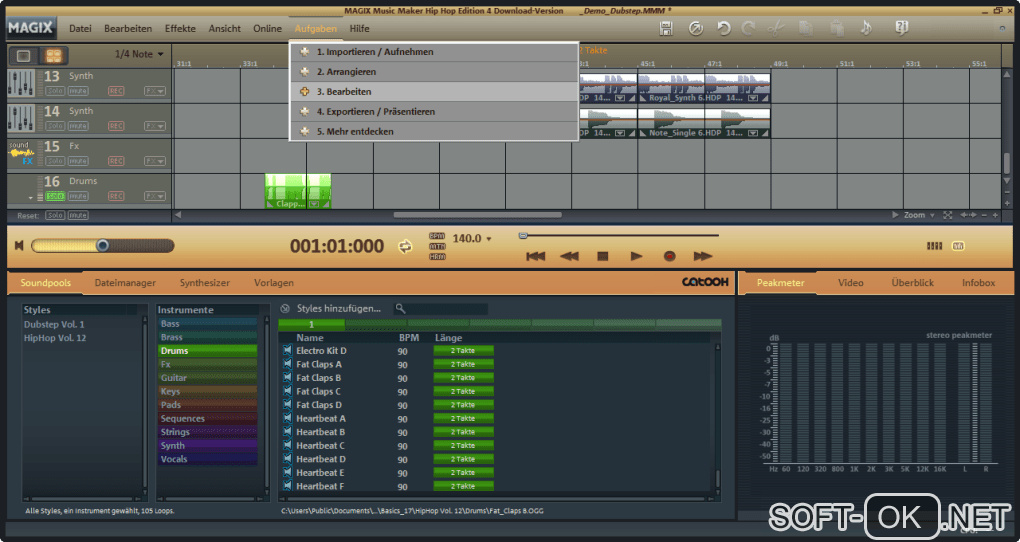Click Styles hinzufügen...
Viewport: 1020px width, 542px height.
coord(338,308)
